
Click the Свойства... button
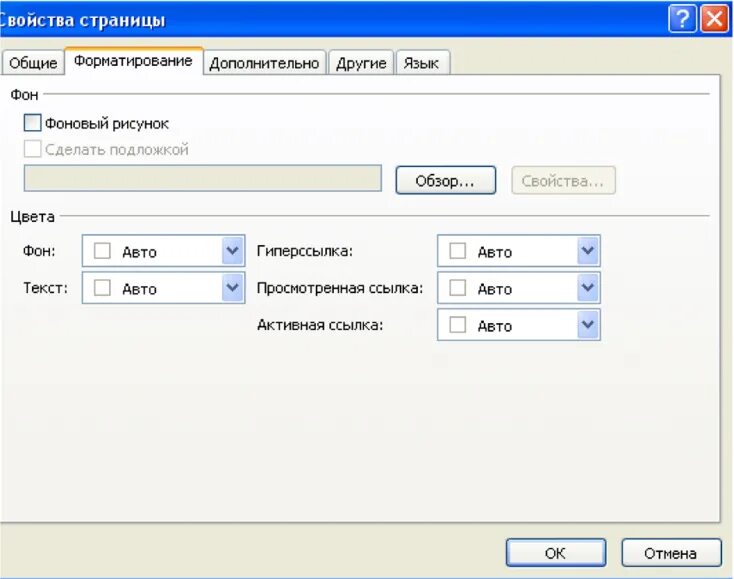click(x=563, y=180)
